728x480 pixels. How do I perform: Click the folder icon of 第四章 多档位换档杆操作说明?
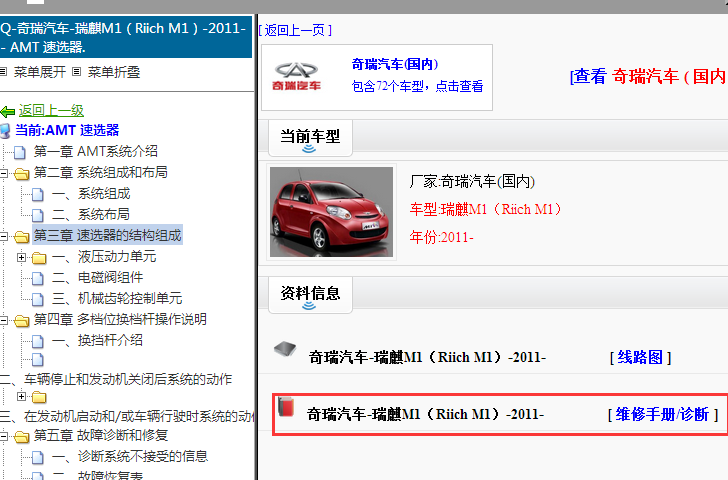21,320
